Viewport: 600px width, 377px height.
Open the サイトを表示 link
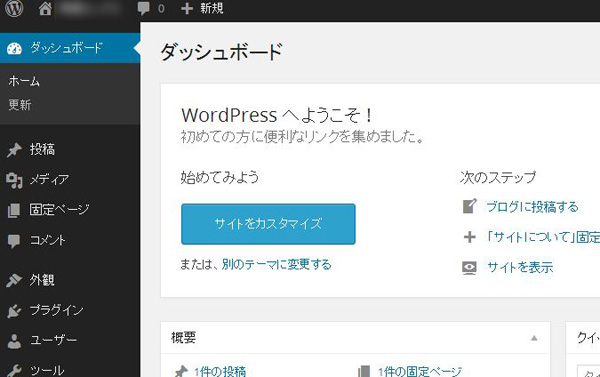(520, 267)
